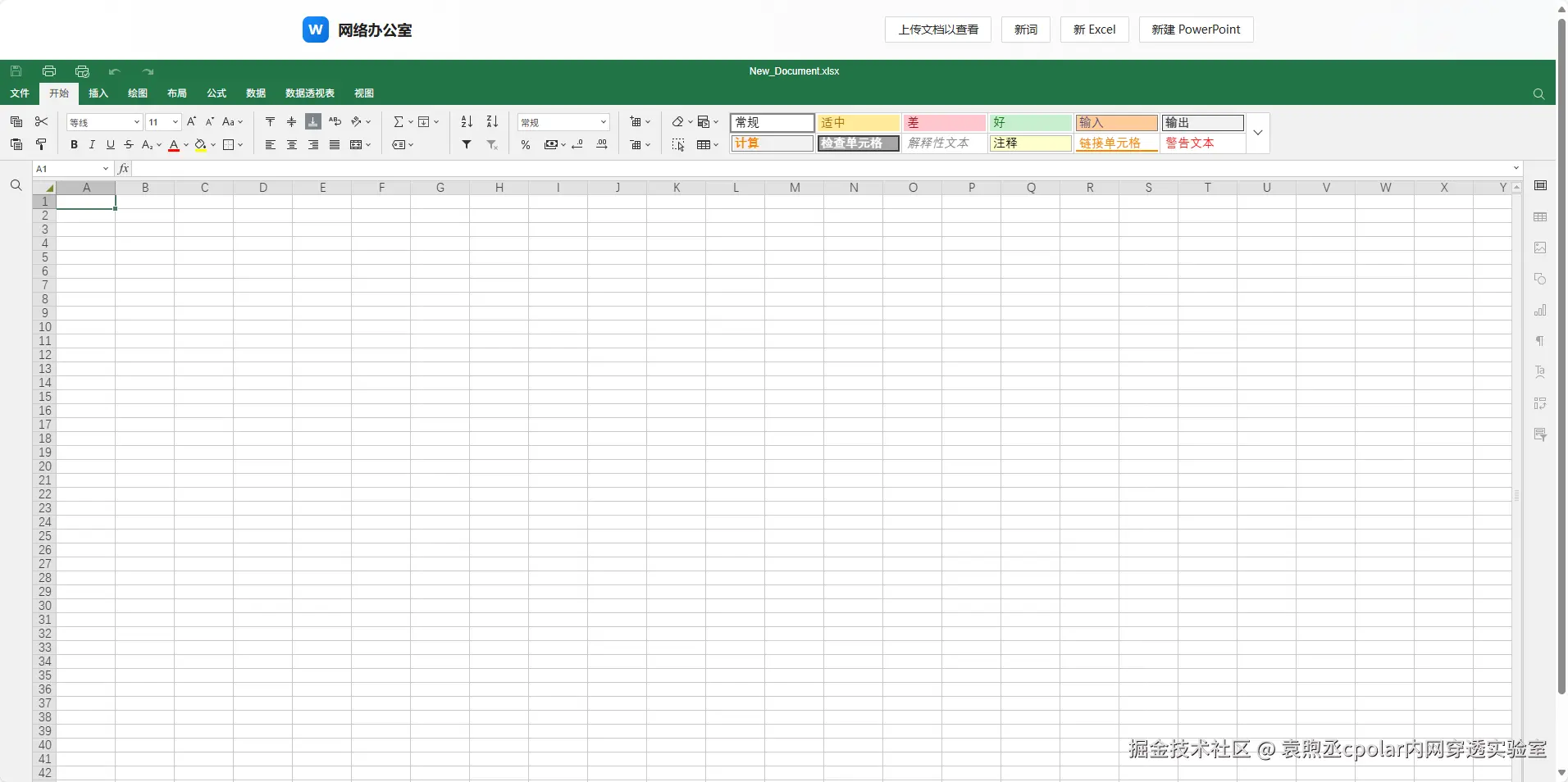Click the cut scissors icon
Viewport: 1568px width, 782px height.
click(41, 121)
